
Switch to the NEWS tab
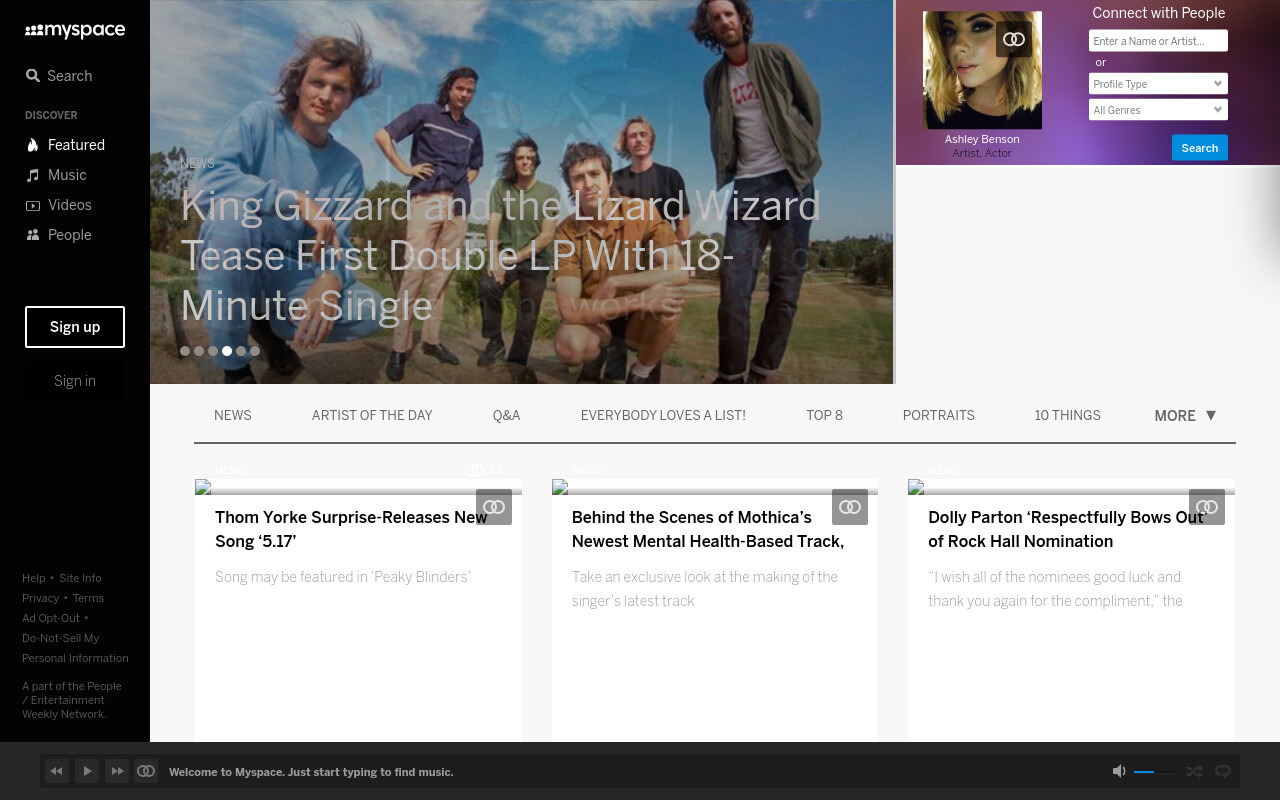coord(233,416)
